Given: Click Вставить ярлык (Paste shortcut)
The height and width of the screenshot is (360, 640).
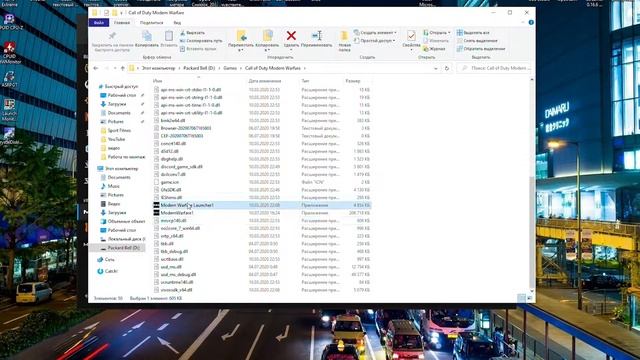Looking at the screenshot, I should (x=198, y=49).
